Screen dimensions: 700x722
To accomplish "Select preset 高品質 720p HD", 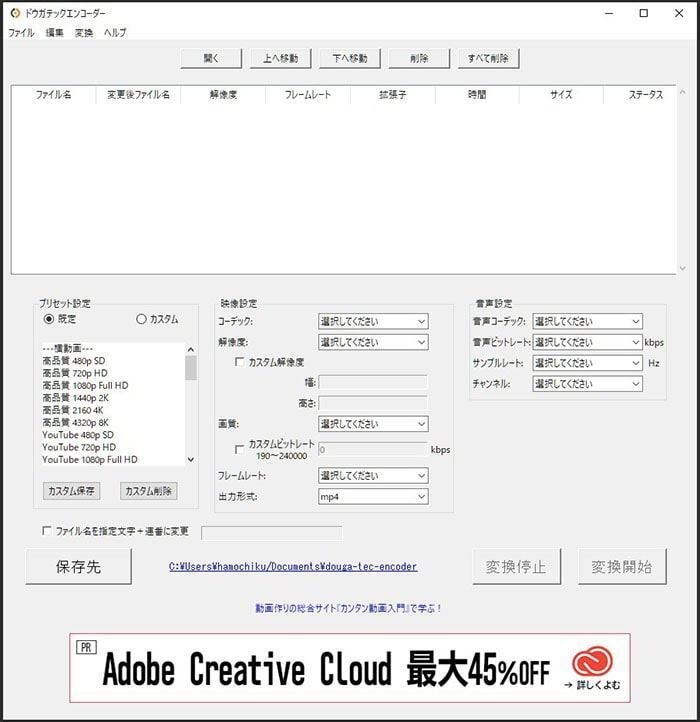I will click(x=75, y=373).
